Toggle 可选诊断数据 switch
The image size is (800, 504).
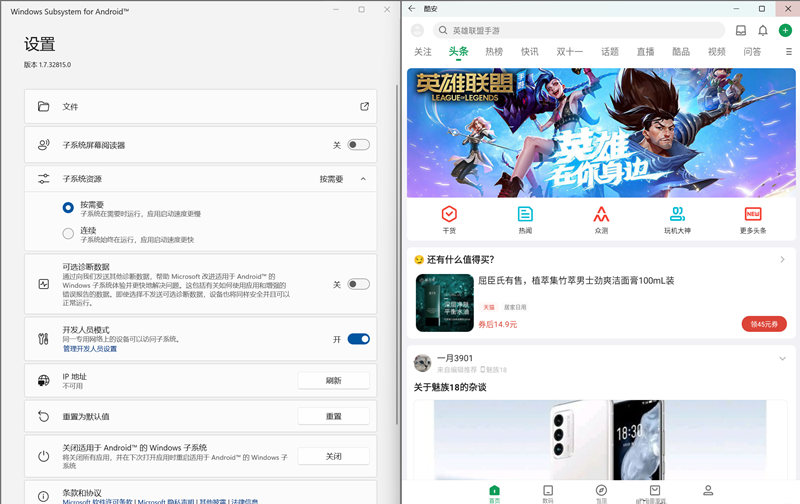pyautogui.click(x=358, y=284)
